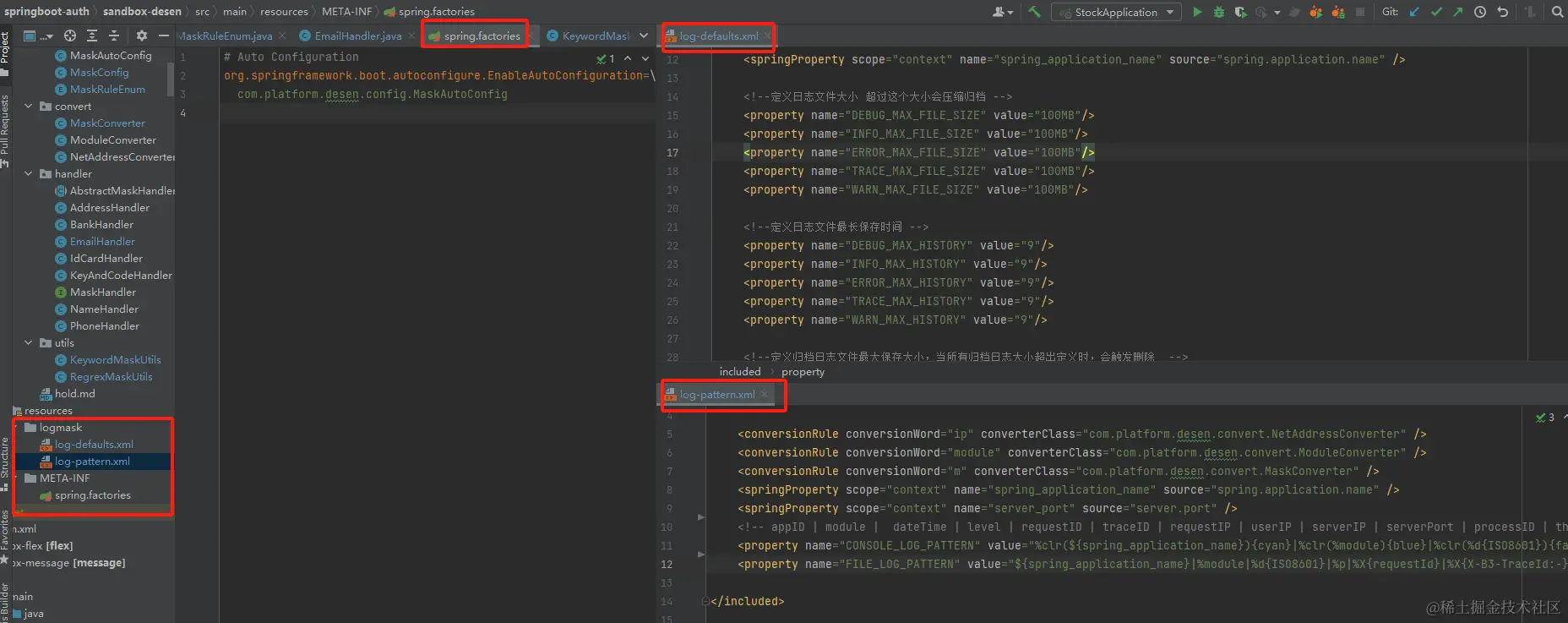This screenshot has width=1568, height=623.
Task: Select spring.factories in project tree
Action: point(92,495)
